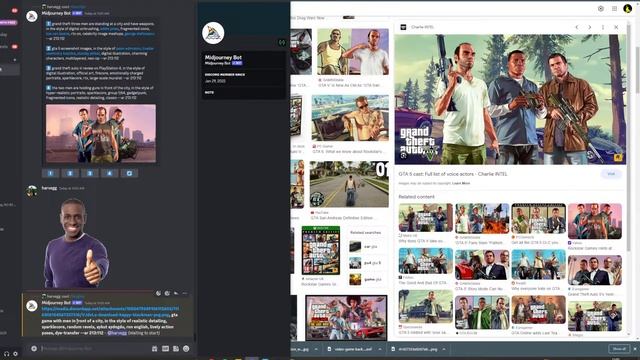Open more options on hovered message
Viewport: 640px width, 360px height.
(x=185, y=293)
